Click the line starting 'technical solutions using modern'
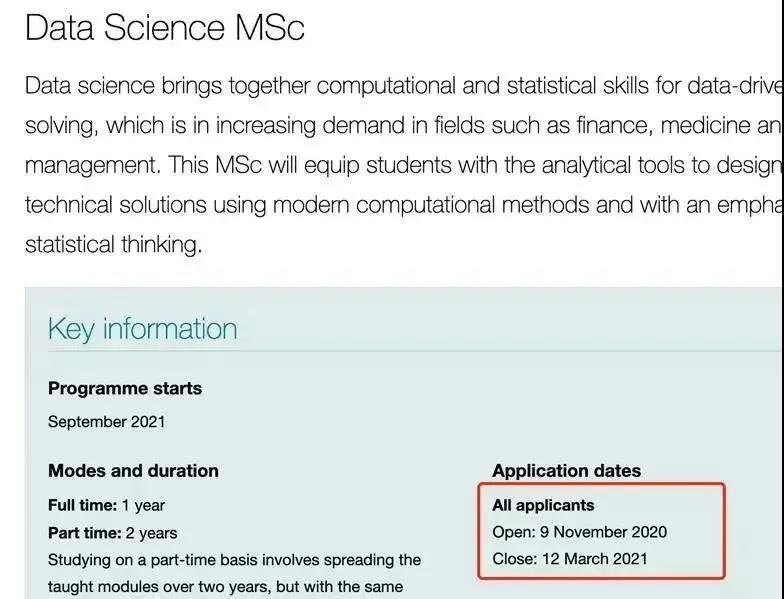784x599 pixels. tap(400, 204)
